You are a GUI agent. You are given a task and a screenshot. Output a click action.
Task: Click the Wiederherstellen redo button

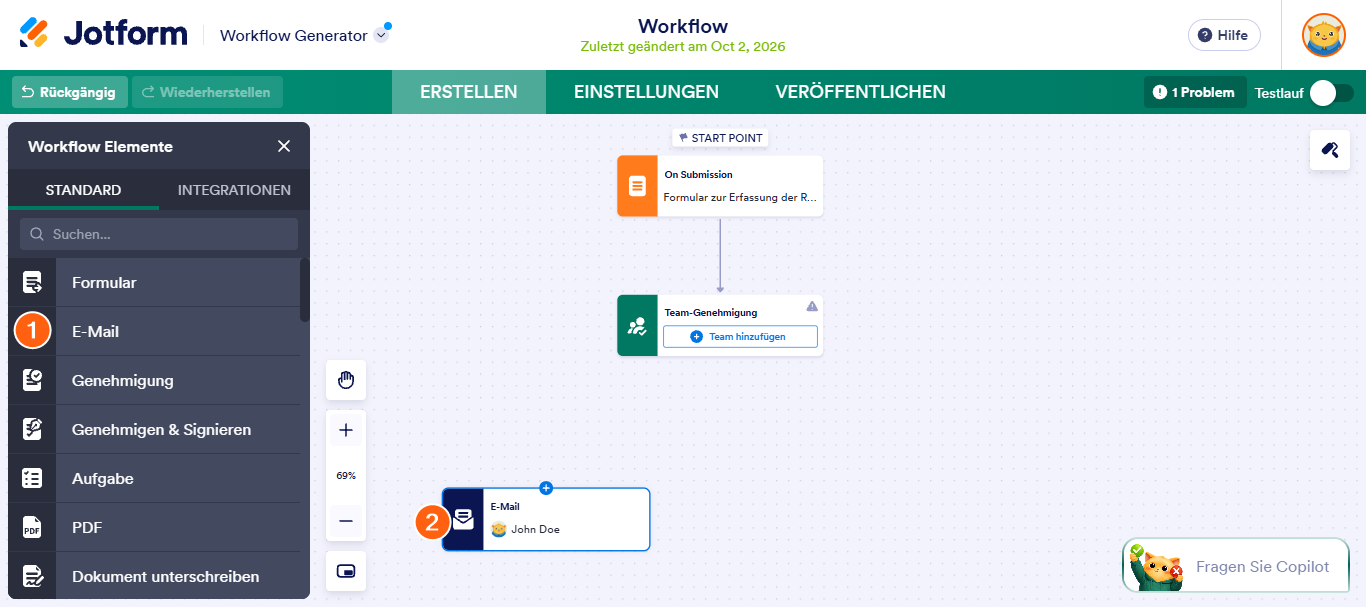207,92
